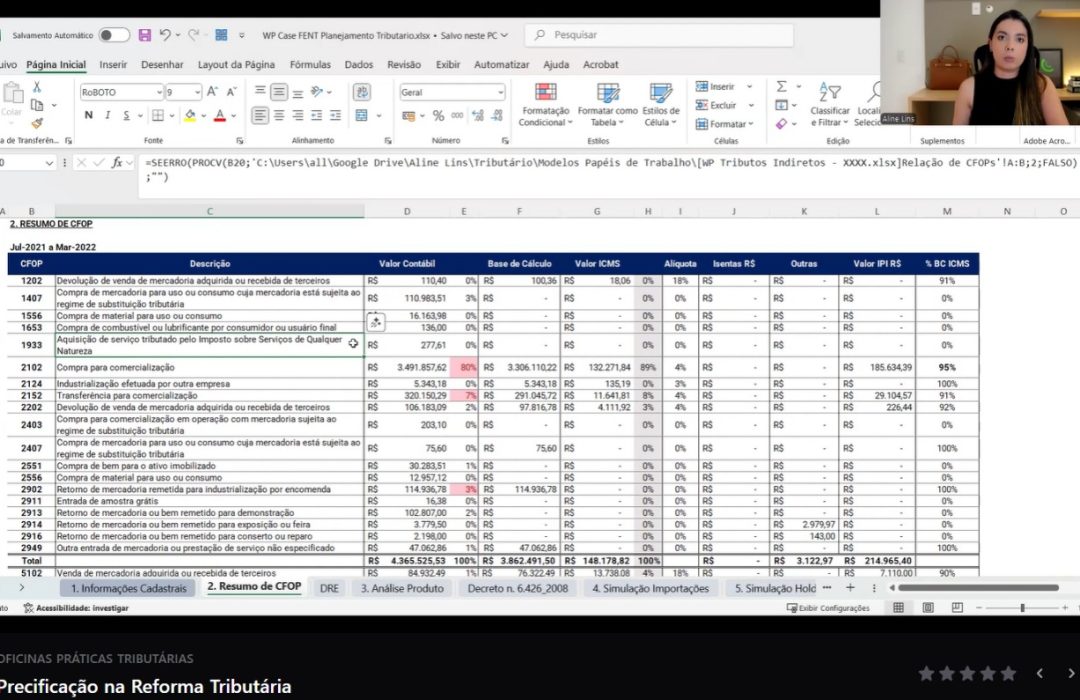This screenshot has height=700, width=1080.
Task: Click the italic I formatting icon
Action: 107,115
